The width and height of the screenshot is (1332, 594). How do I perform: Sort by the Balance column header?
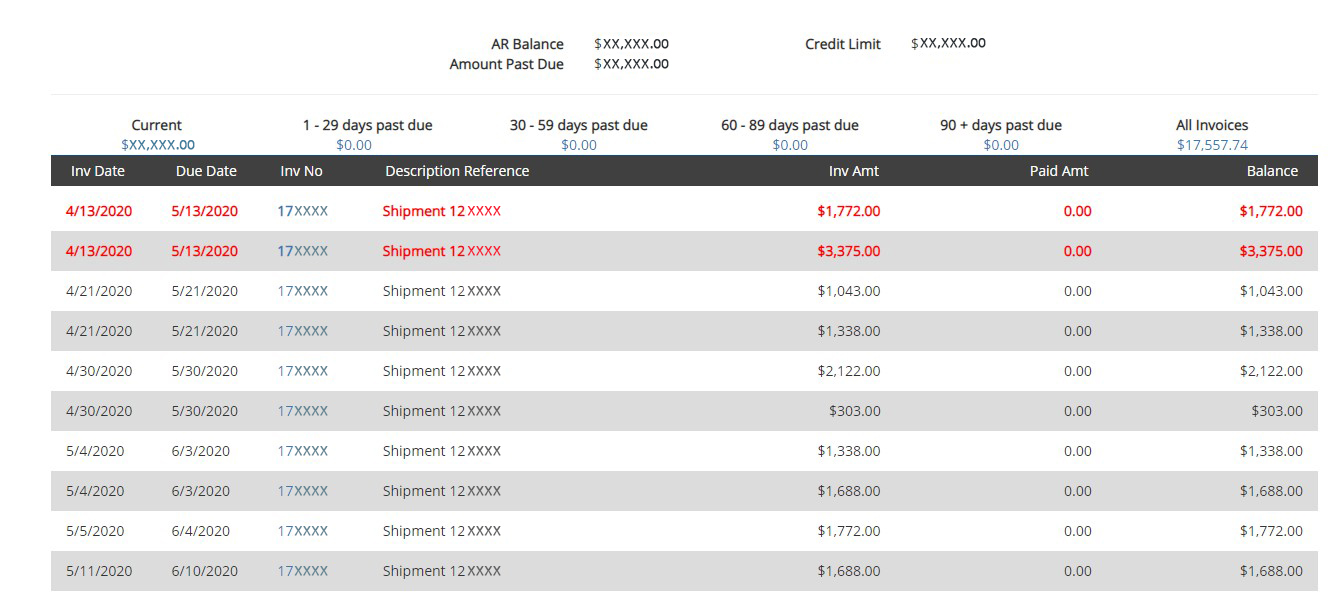[1272, 170]
